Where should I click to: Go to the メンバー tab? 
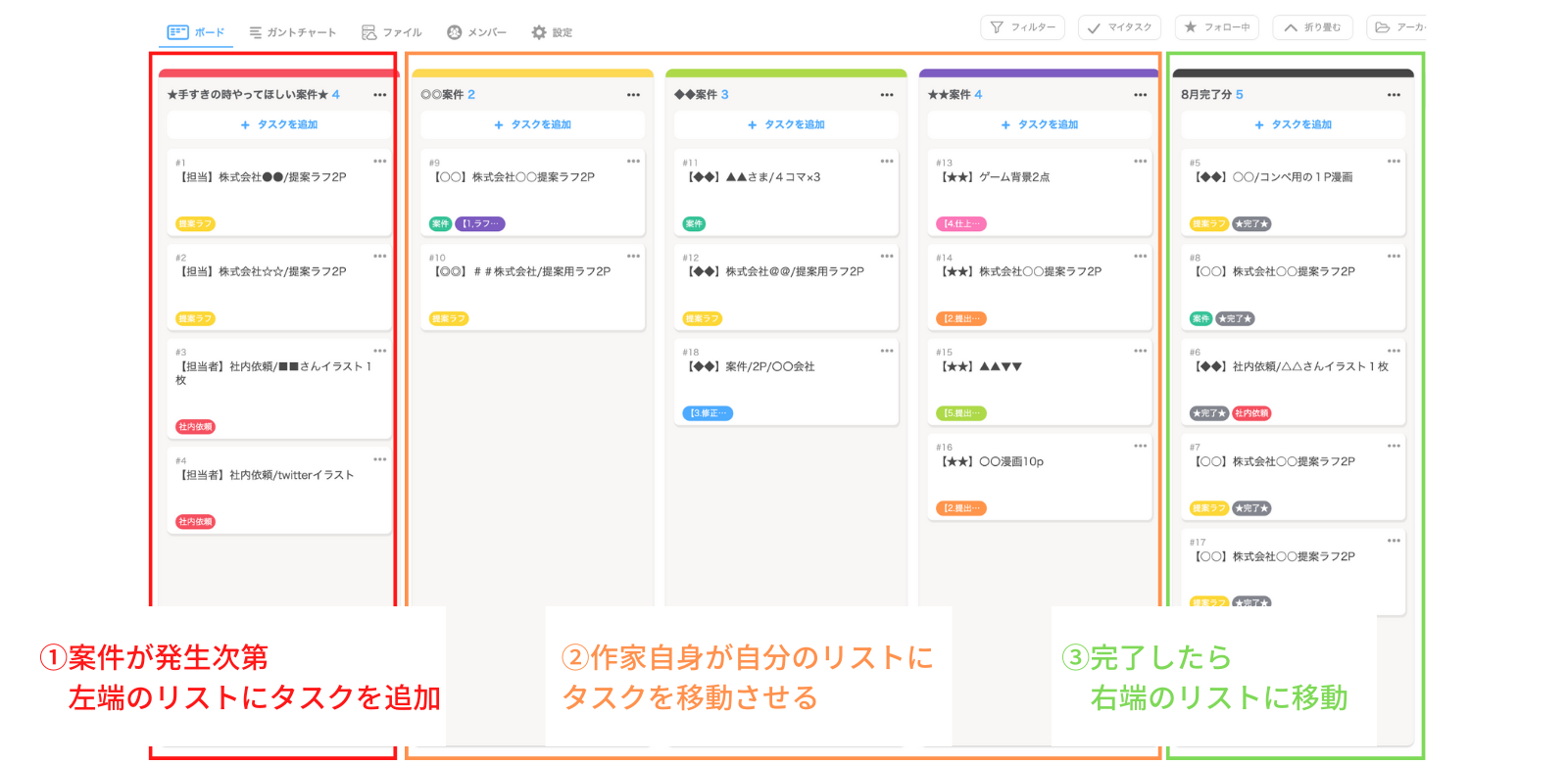point(477,32)
